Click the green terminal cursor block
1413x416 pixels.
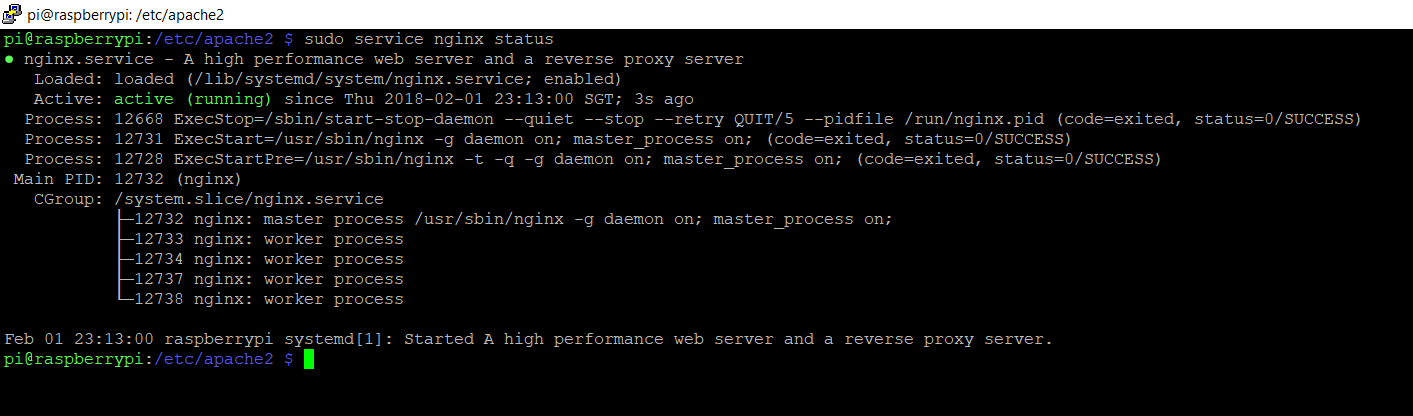pyautogui.click(x=309, y=359)
